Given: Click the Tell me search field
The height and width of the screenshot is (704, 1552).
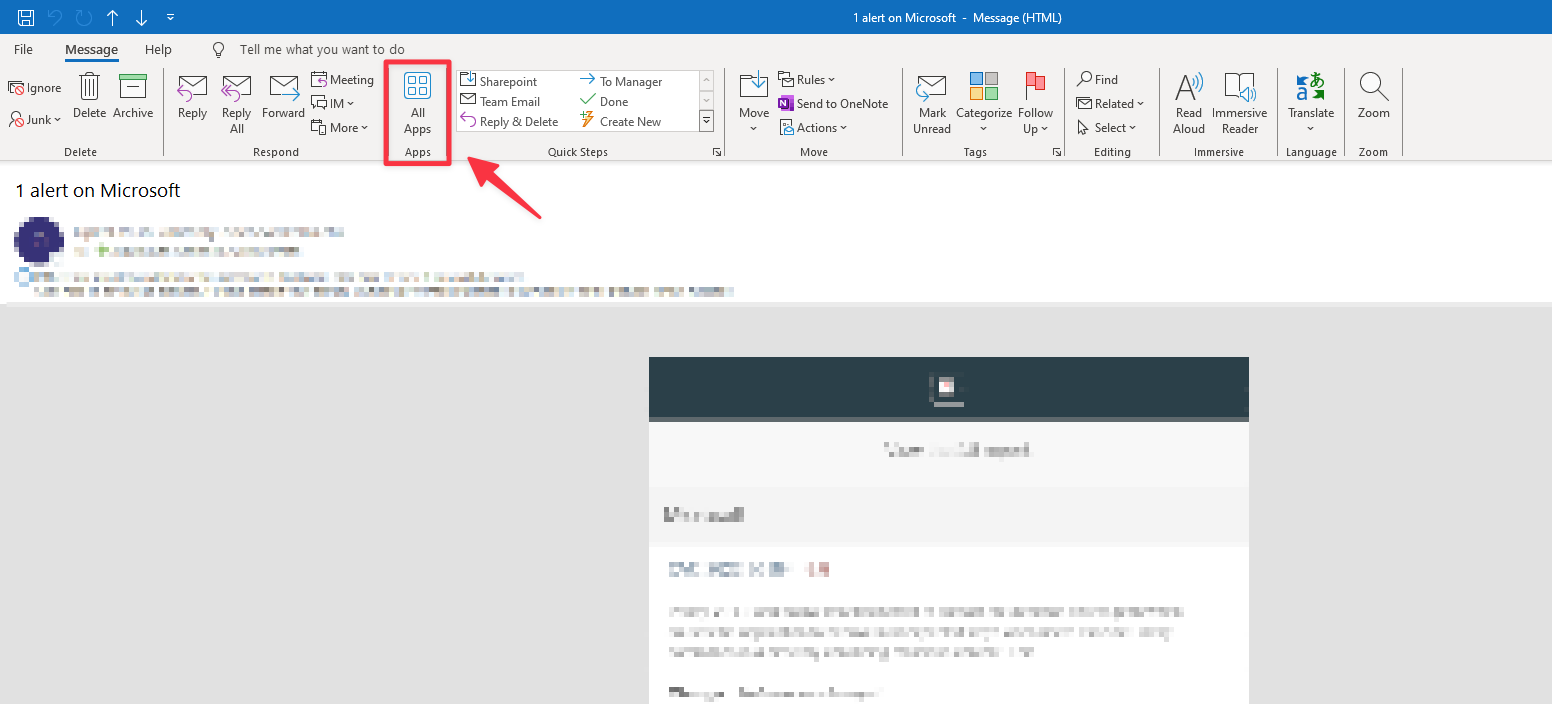Looking at the screenshot, I should 321,50.
